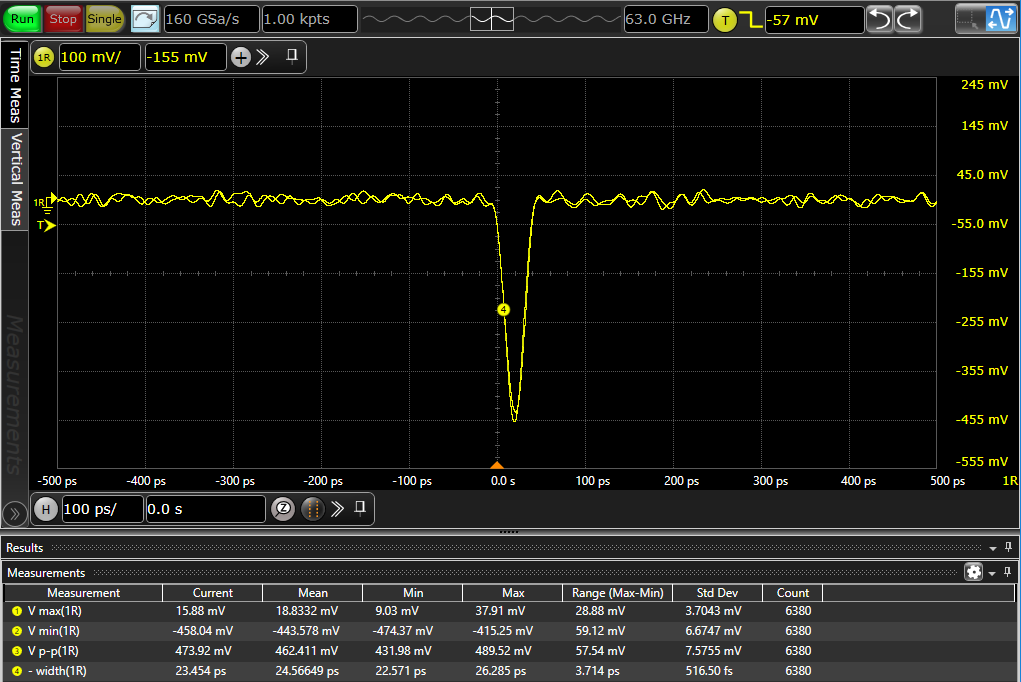The height and width of the screenshot is (682, 1021).
Task: Trigger a Single acquisition
Action: point(104,18)
